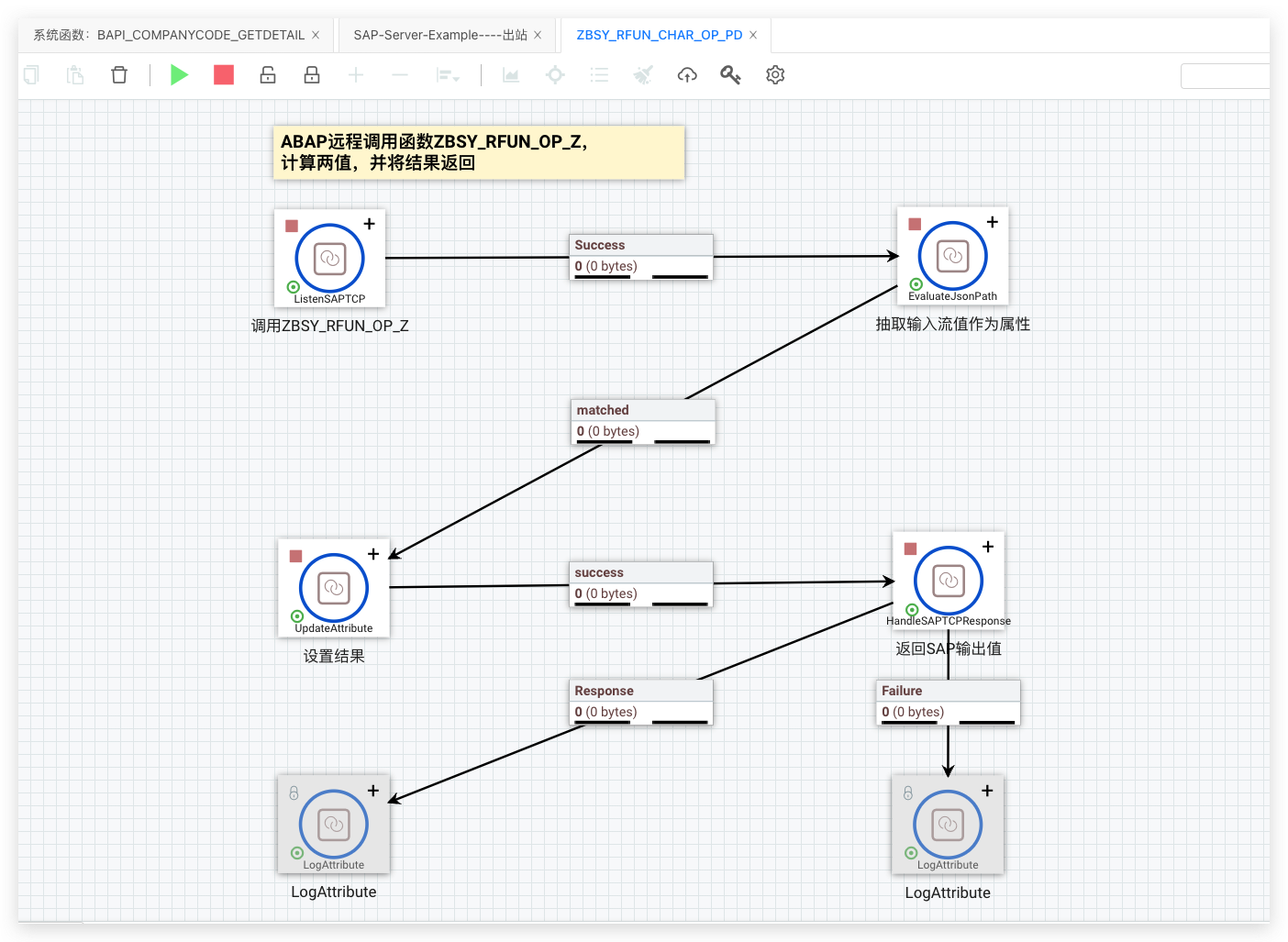The image size is (1288, 942).
Task: Expand plus on ListenSAPTCP node
Action: click(x=369, y=224)
